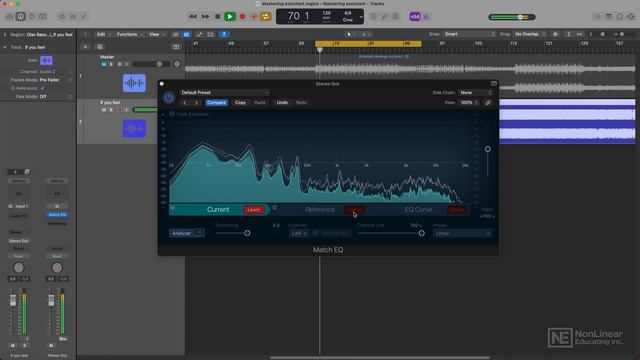Solo the Master track

[111, 64]
